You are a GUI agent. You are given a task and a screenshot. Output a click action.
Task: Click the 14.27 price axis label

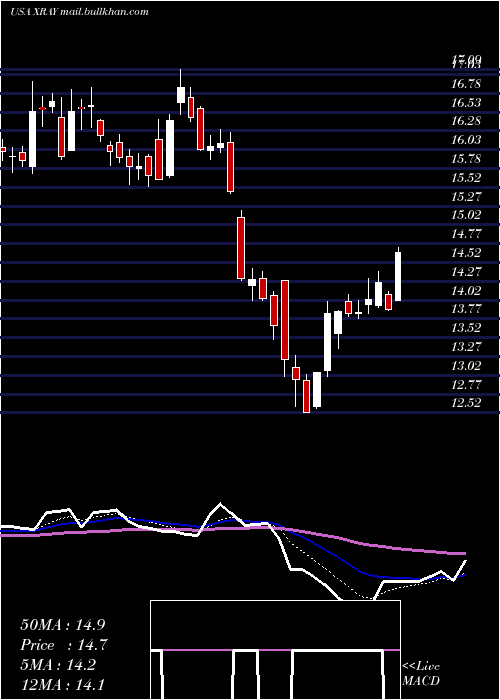pyautogui.click(x=466, y=271)
